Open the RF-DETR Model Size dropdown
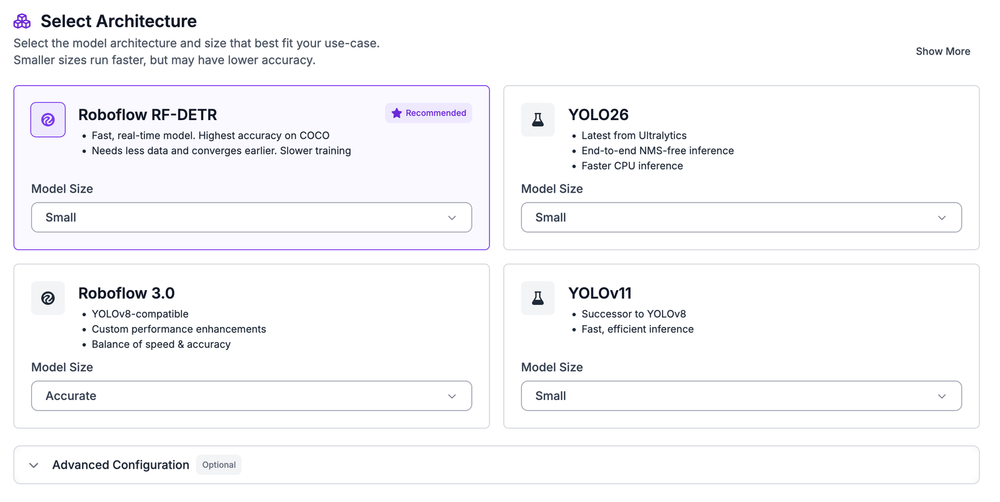The height and width of the screenshot is (502, 1000). click(x=251, y=218)
